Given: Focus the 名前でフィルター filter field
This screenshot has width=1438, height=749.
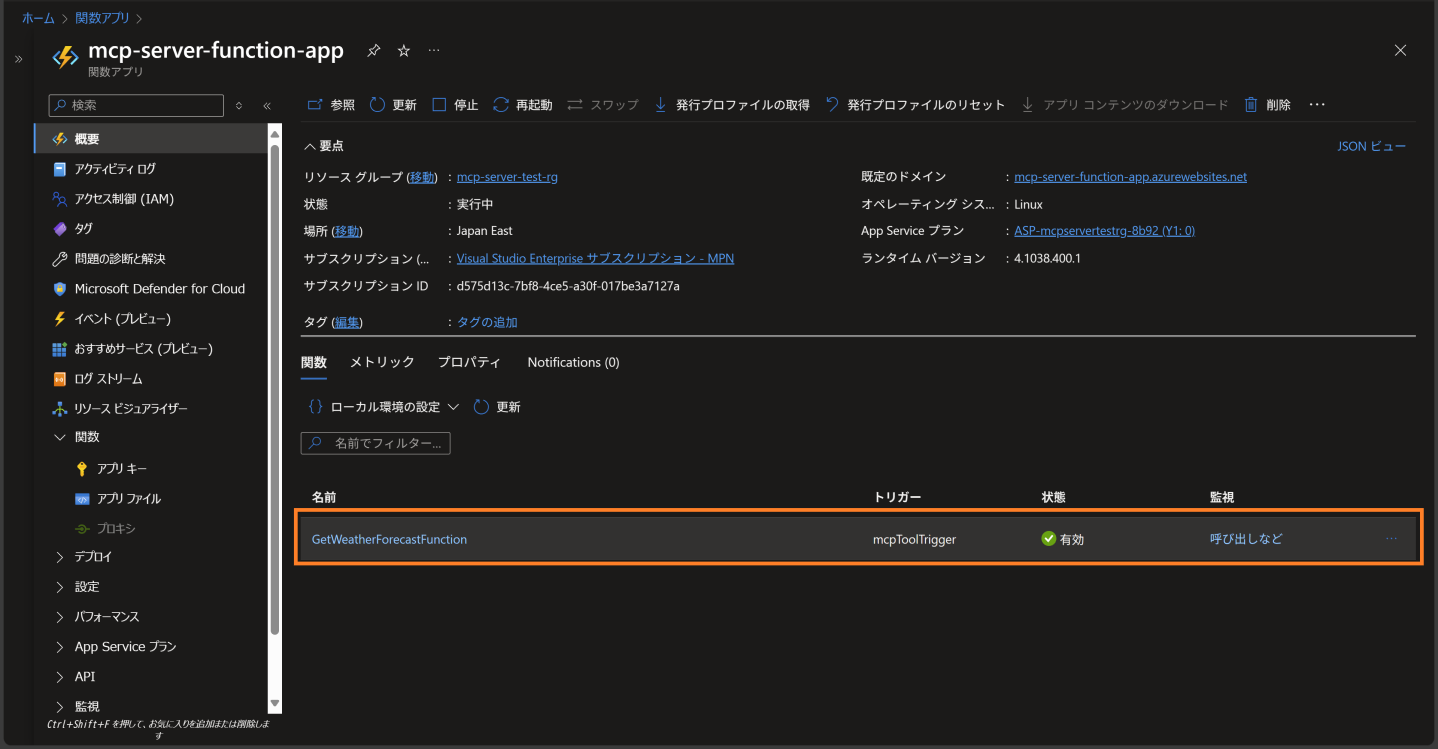Looking at the screenshot, I should [376, 443].
